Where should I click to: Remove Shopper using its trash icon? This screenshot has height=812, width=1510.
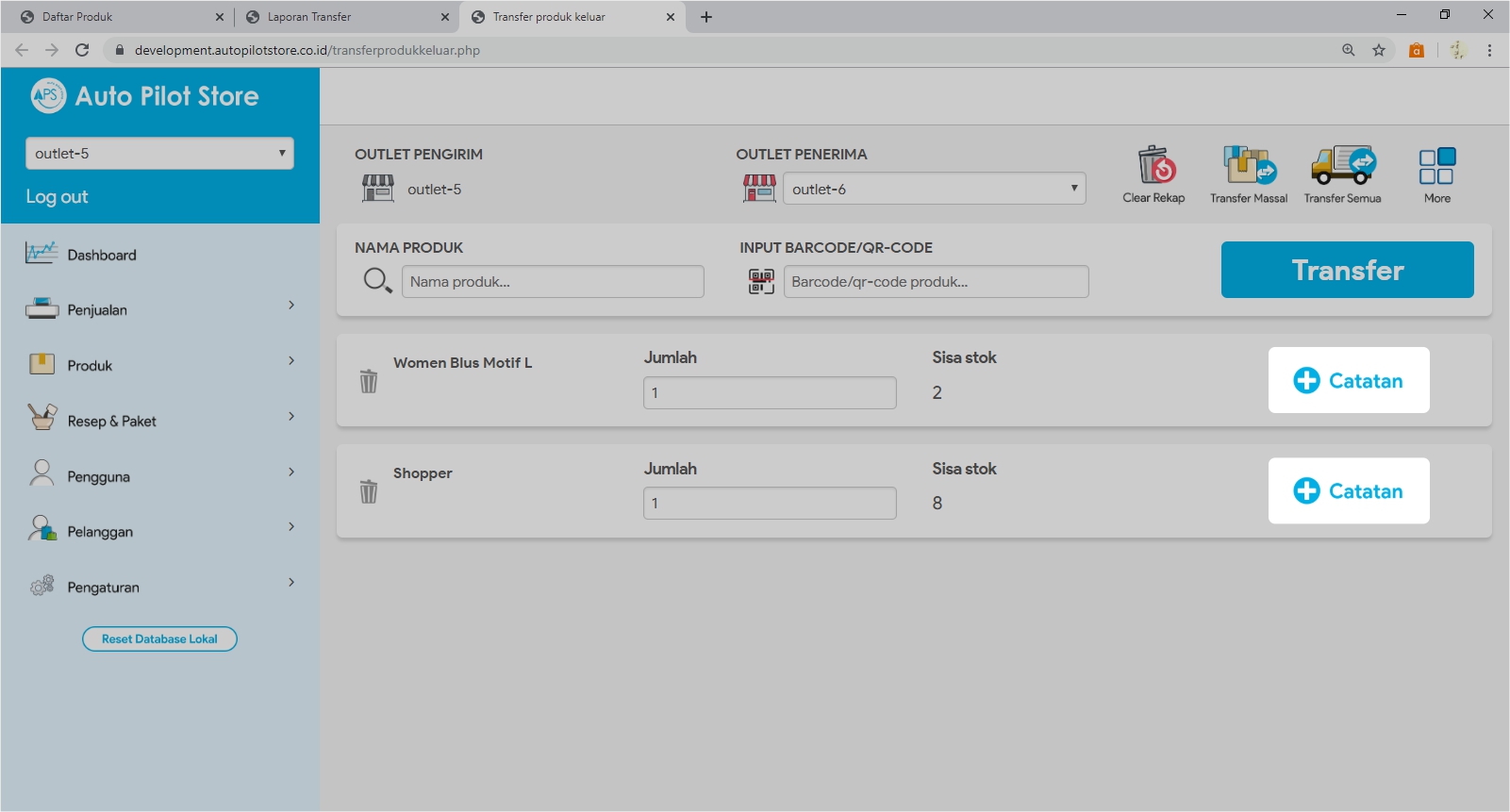point(369,491)
